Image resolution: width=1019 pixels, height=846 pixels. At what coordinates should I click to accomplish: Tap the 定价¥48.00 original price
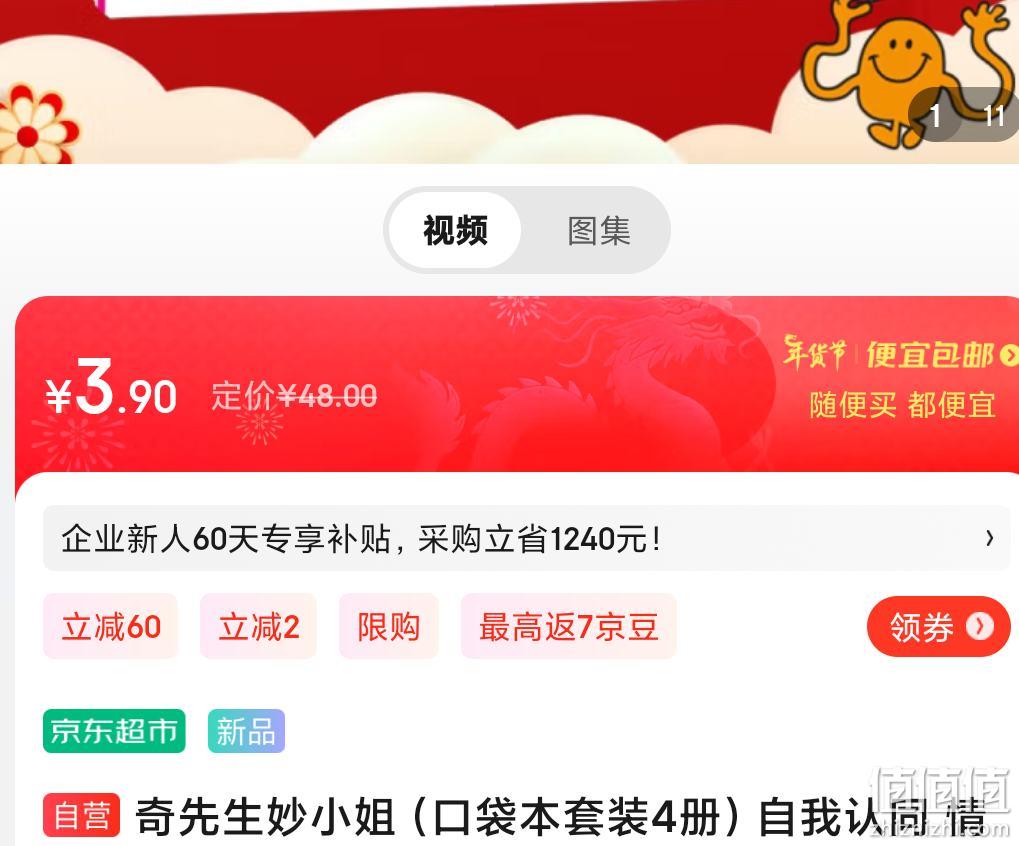click(294, 396)
